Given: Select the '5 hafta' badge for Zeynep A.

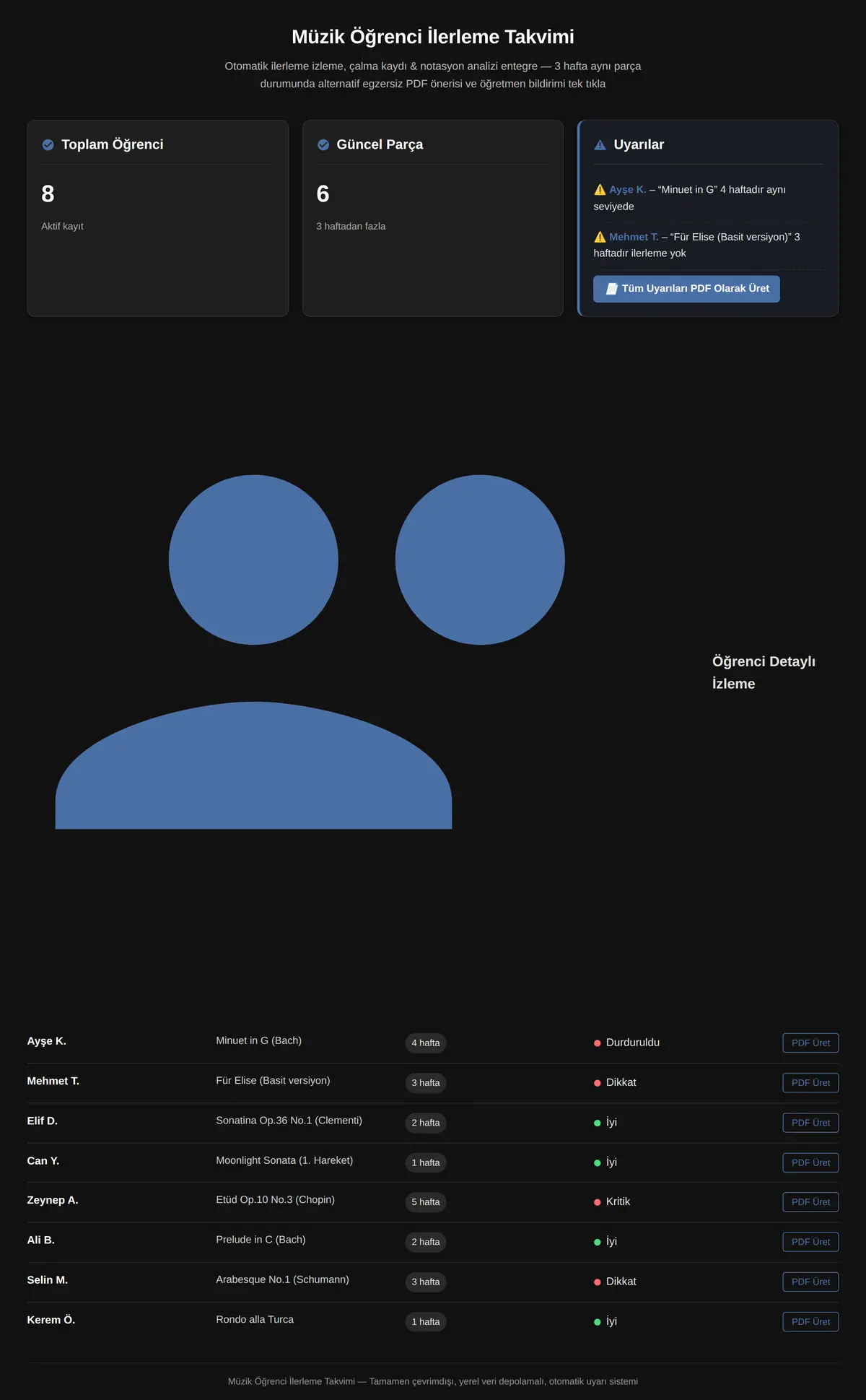Looking at the screenshot, I should coord(426,1202).
